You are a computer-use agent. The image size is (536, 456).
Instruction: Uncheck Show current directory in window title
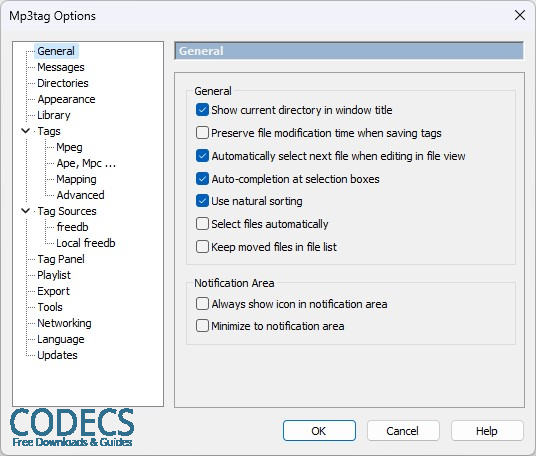pyautogui.click(x=202, y=110)
